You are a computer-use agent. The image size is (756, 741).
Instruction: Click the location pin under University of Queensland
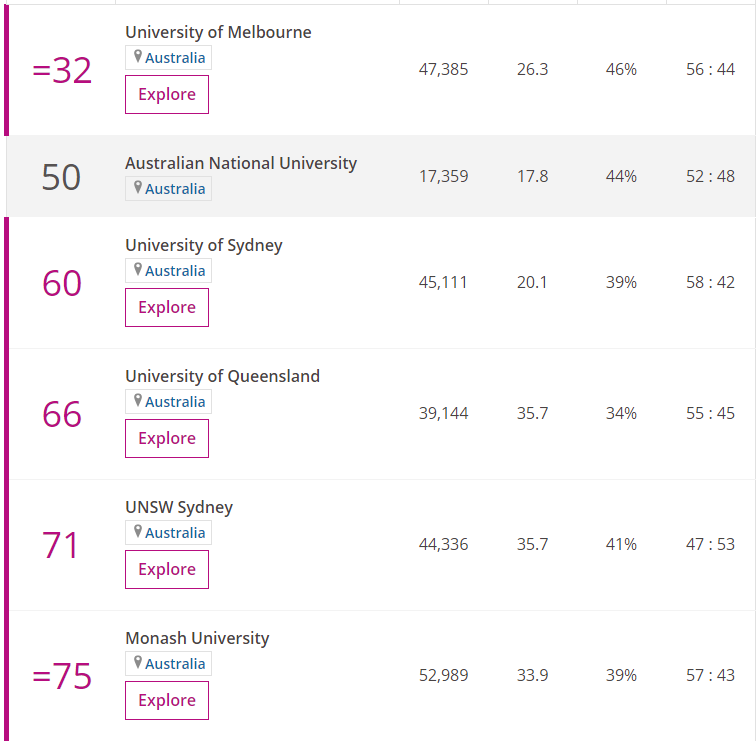coord(138,401)
